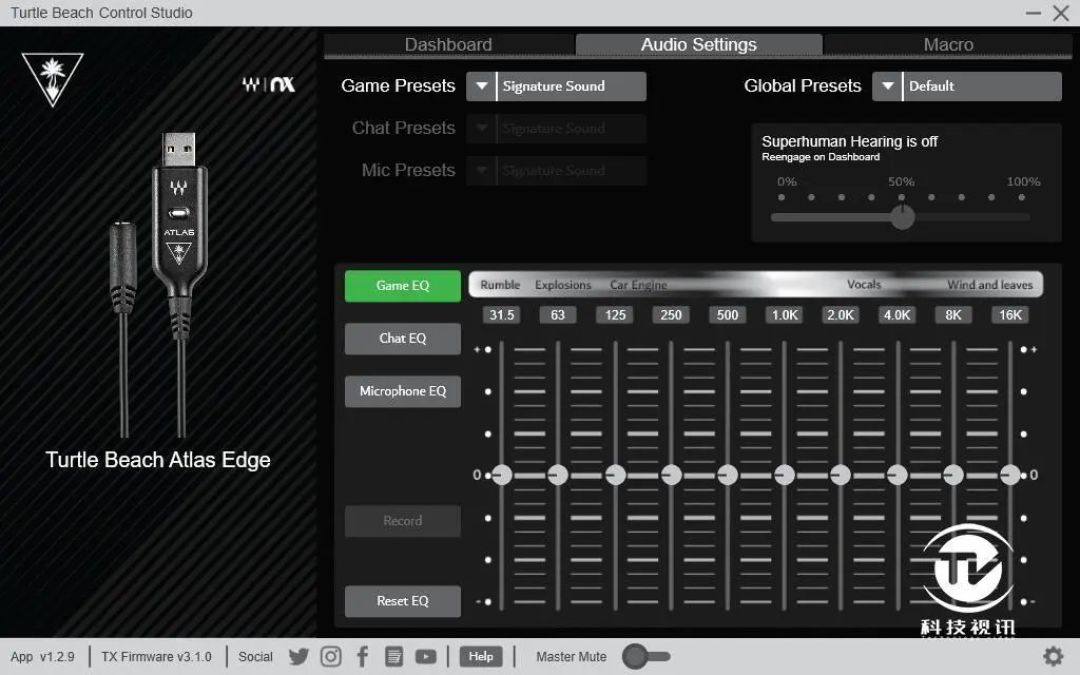Click the 1.0K frequency label
Viewport: 1080px width, 675px height.
pos(785,315)
